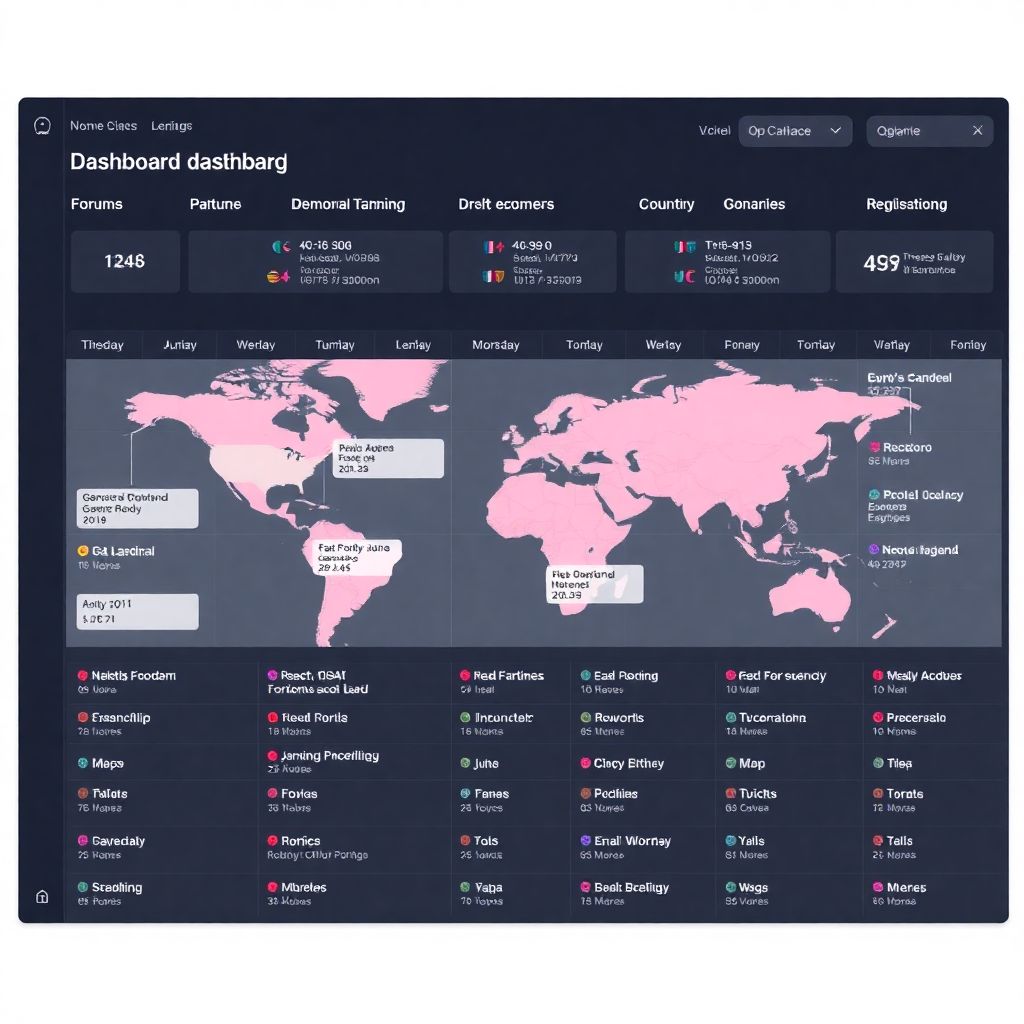Switch to the Theday tab
This screenshot has width=1024, height=1024.
[102, 345]
